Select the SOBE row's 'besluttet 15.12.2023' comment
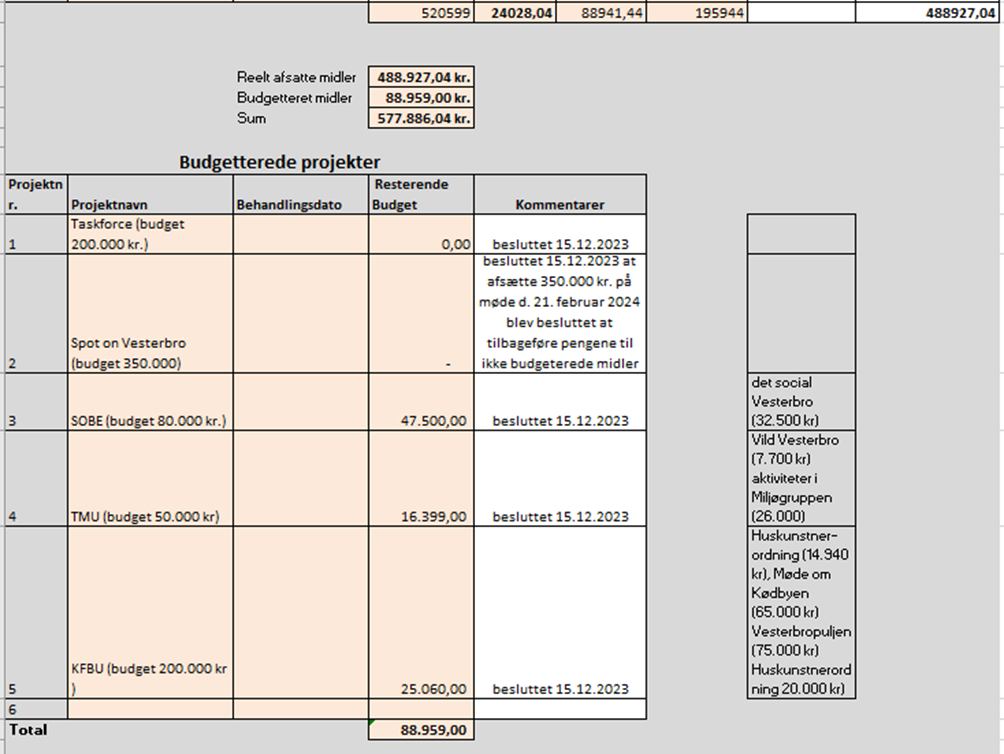This screenshot has height=754, width=1004. click(560, 402)
